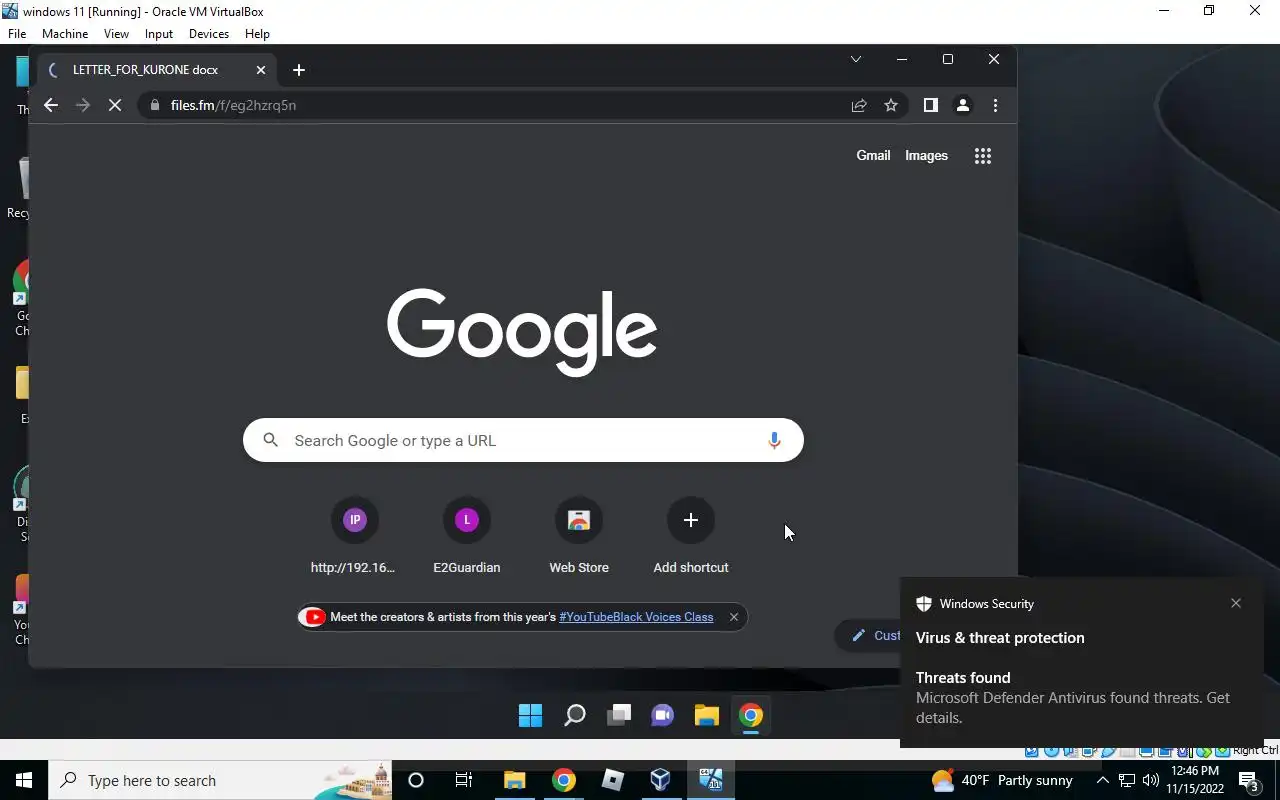Open Search on the Windows 11 taskbar
Viewport: 1280px width, 800px height.
(575, 715)
